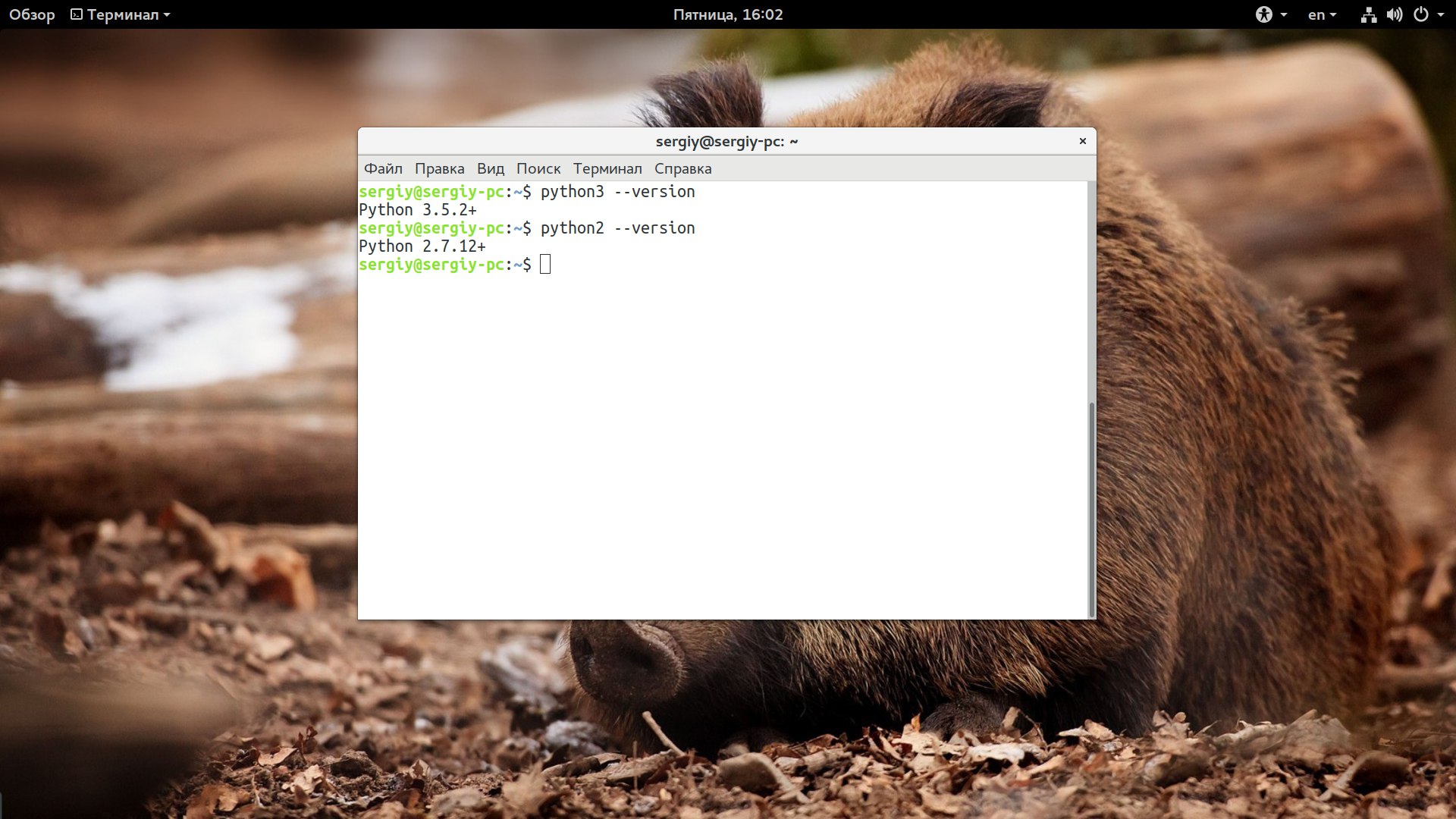Click the network connection icon

pyautogui.click(x=1369, y=14)
